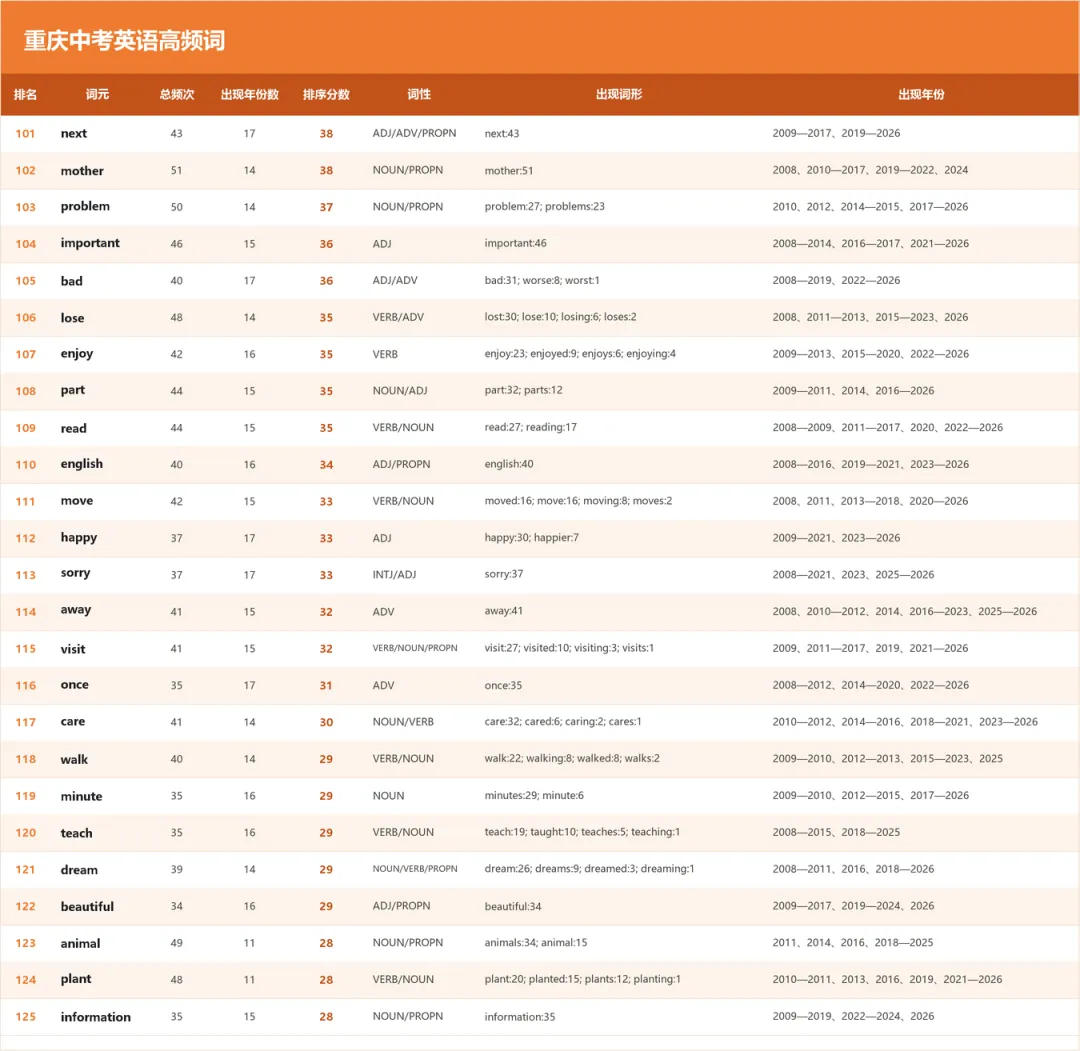Image resolution: width=1080 pixels, height=1051 pixels.
Task: Click the years '2009—2017、2019—2026' for next
Action: [835, 133]
